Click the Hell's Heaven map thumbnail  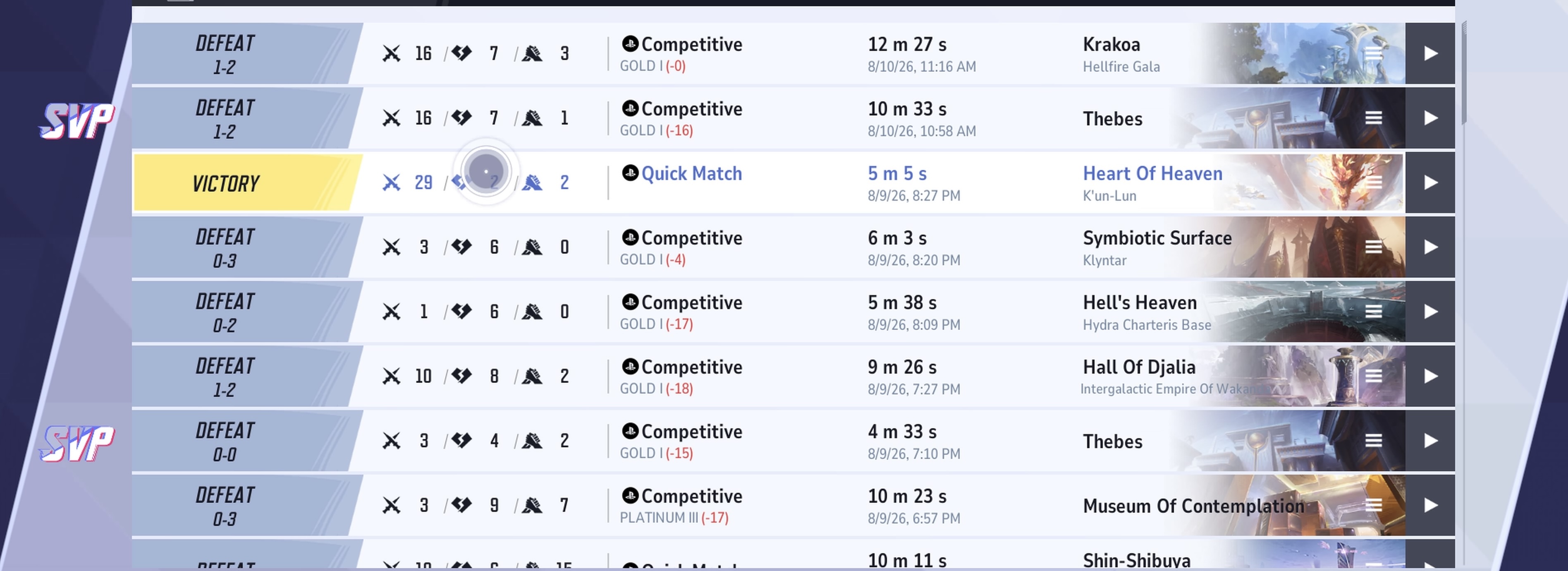1309,312
